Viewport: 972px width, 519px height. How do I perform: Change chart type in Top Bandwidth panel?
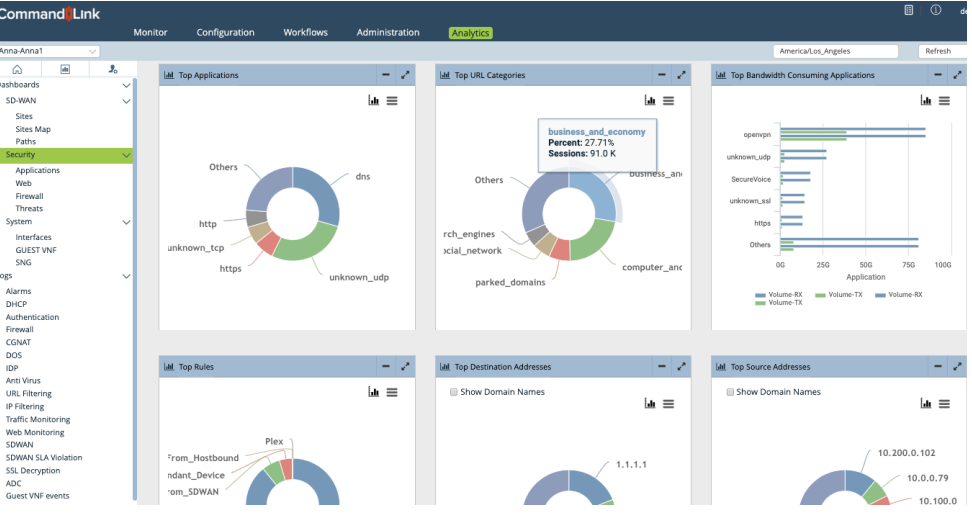(x=926, y=100)
